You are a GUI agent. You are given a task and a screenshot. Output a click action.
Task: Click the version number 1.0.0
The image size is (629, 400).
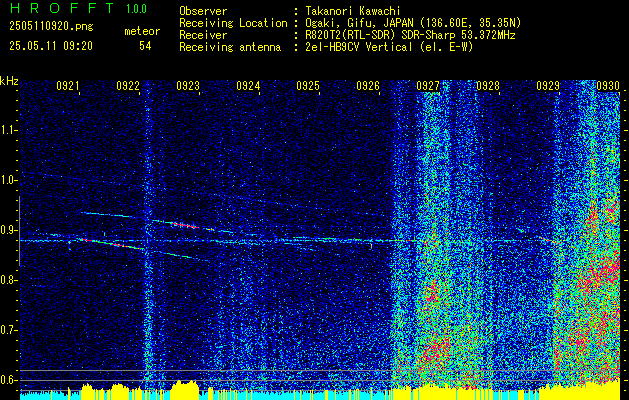click(x=136, y=8)
